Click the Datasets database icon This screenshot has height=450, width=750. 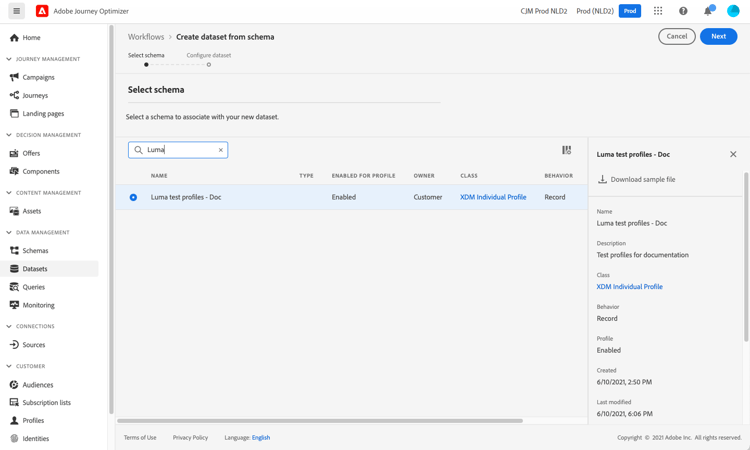tap(14, 269)
